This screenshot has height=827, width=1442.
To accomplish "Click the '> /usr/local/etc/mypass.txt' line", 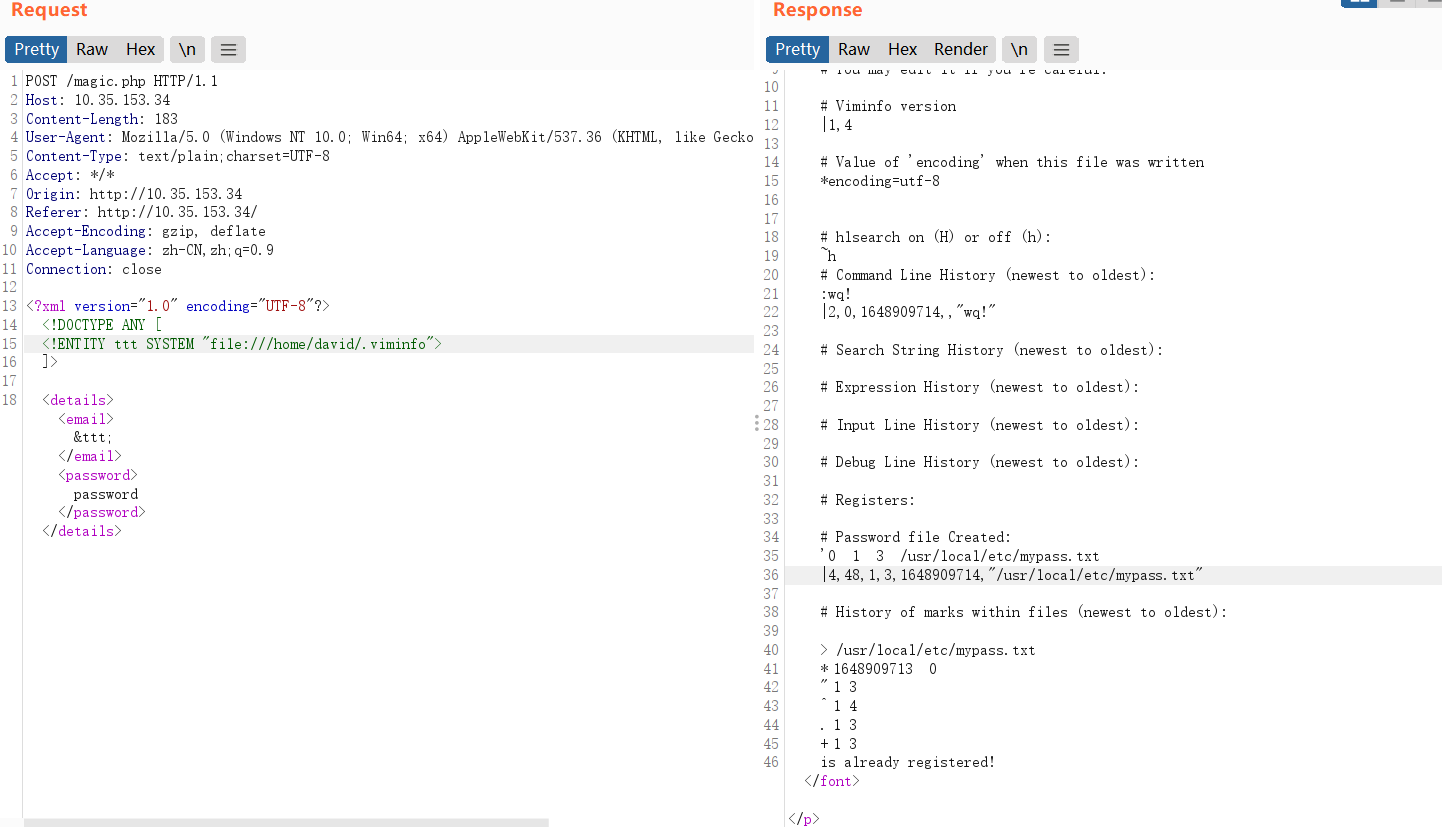I will [929, 650].
